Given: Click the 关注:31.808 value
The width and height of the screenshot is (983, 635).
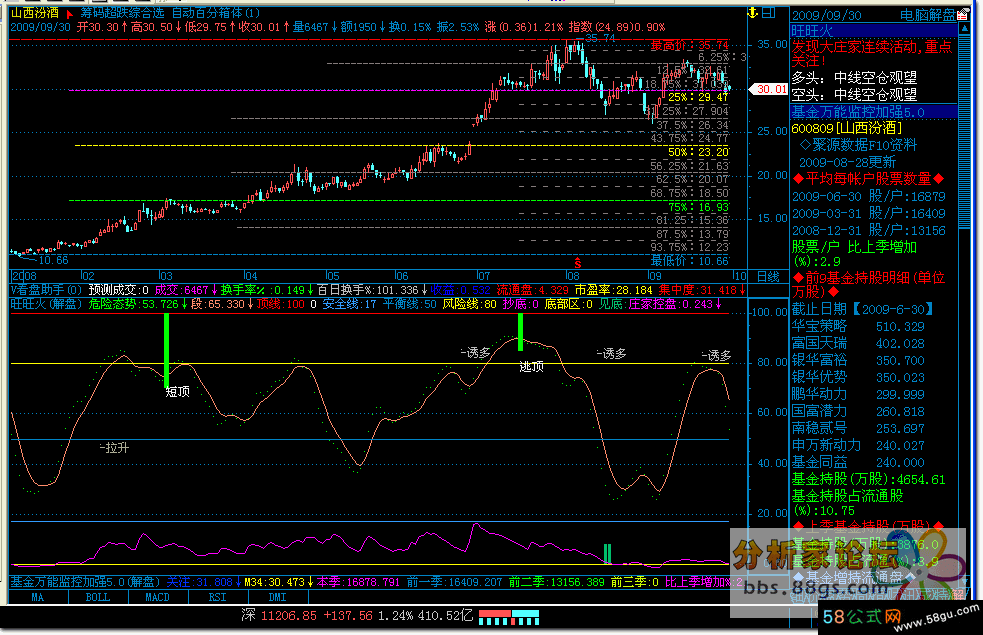Looking at the screenshot, I should click(x=204, y=582).
